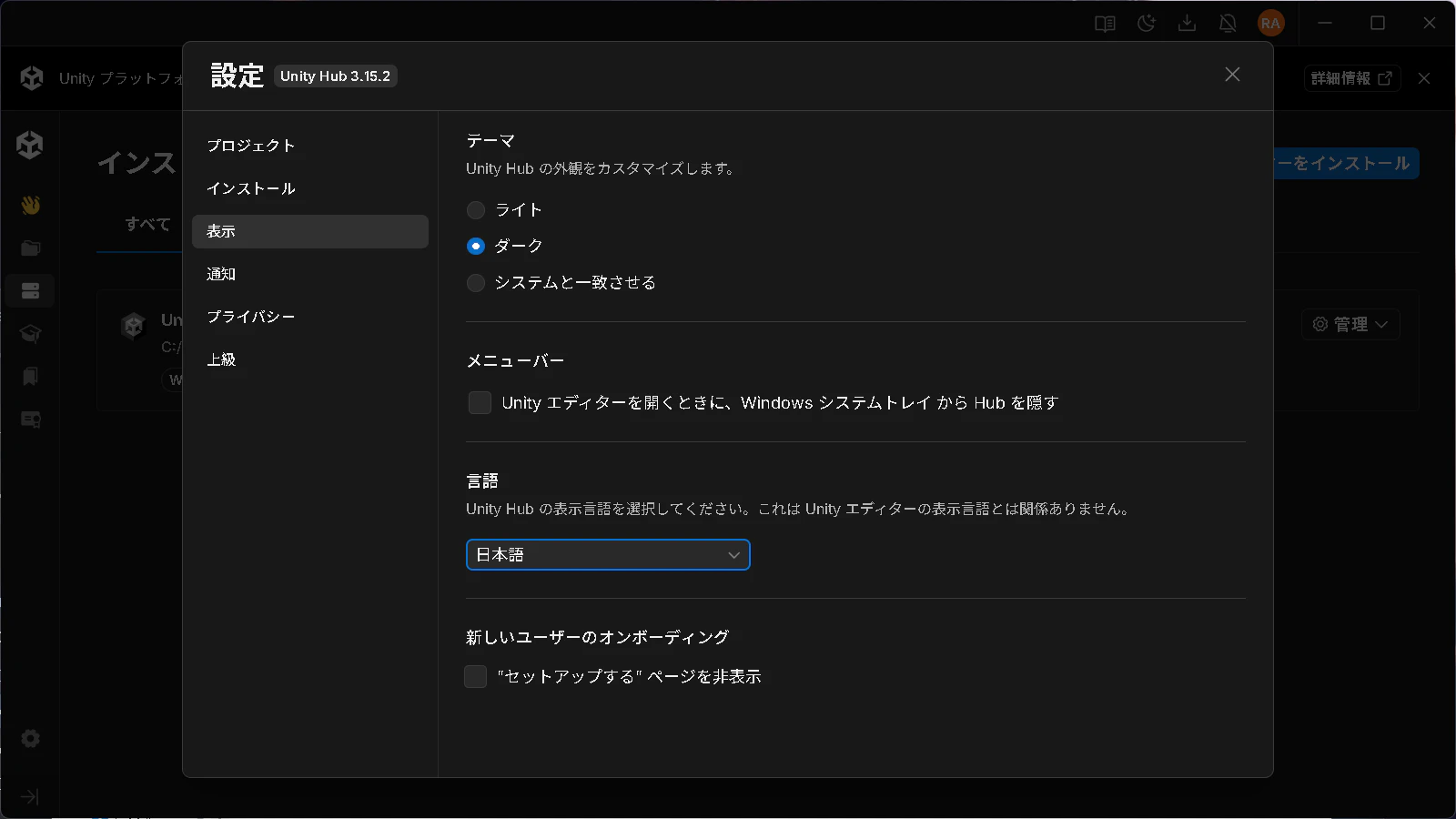Image resolution: width=1456 pixels, height=819 pixels.
Task: Select the 表示 settings tab
Action: (310, 231)
